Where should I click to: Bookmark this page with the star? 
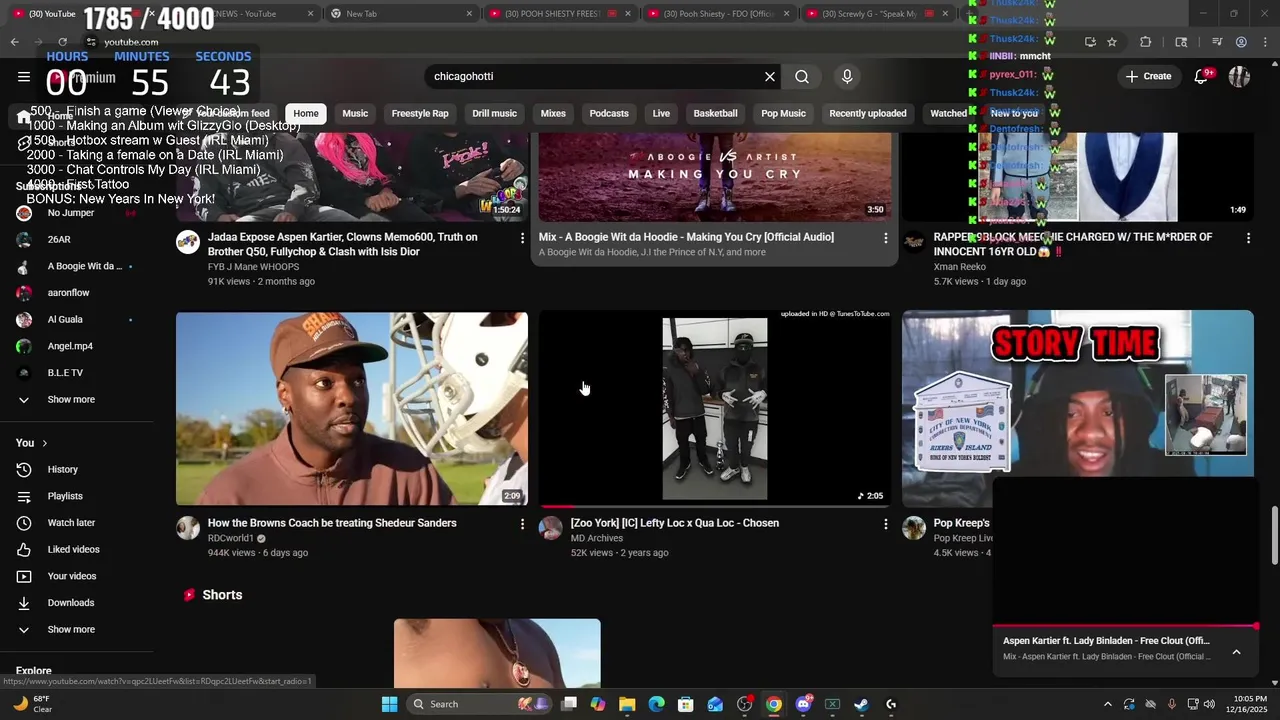tap(1112, 42)
